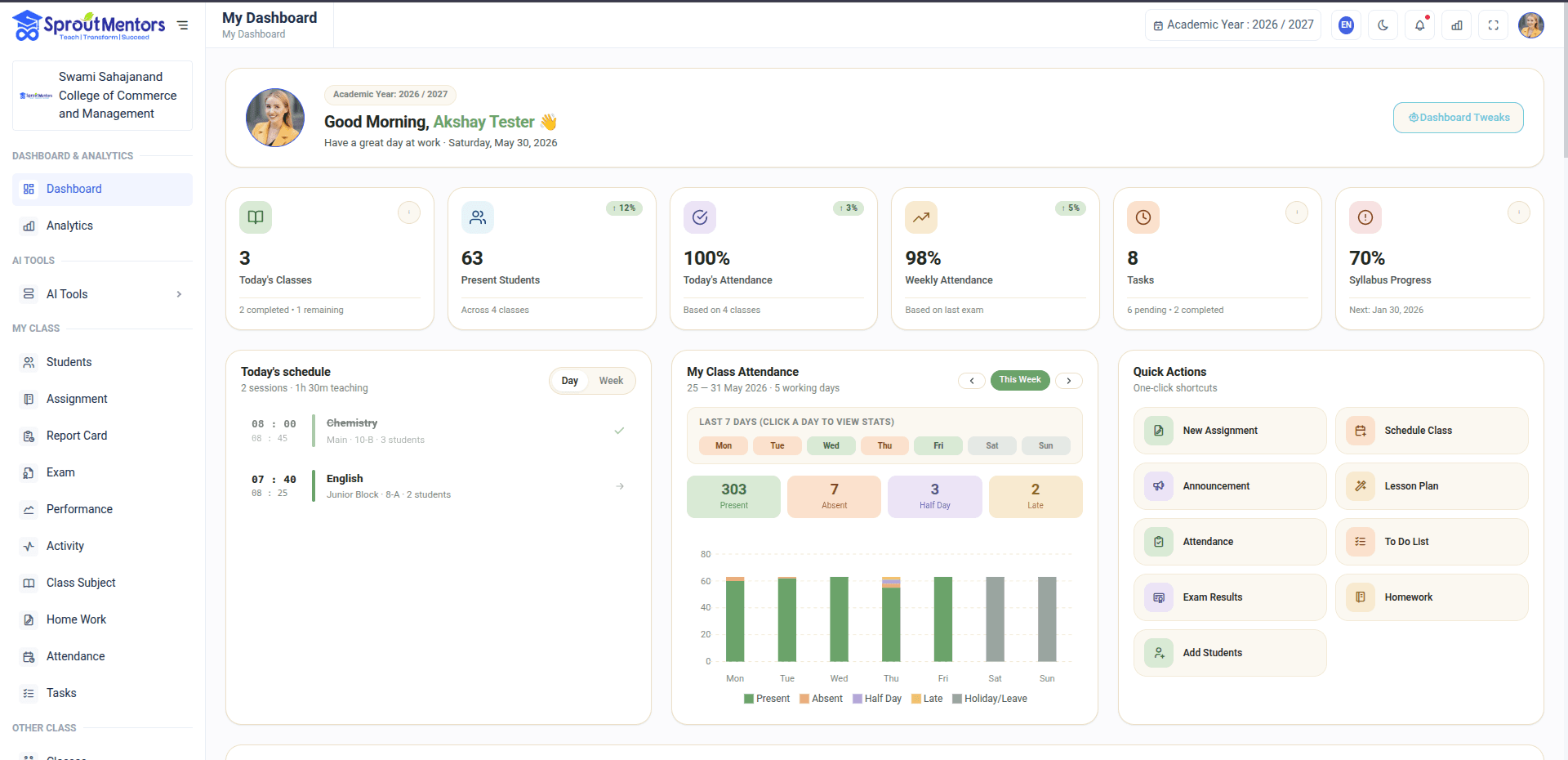This screenshot has width=1568, height=760.
Task: Click Exam Results quick action
Action: [1230, 597]
